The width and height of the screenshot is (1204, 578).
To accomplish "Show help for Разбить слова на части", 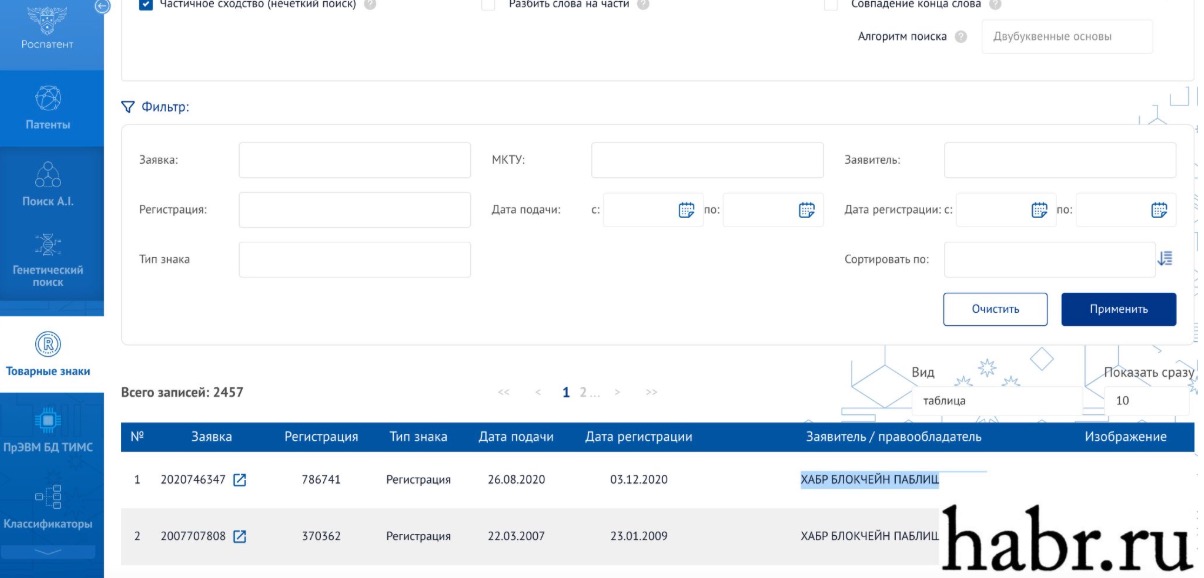I will 643,4.
